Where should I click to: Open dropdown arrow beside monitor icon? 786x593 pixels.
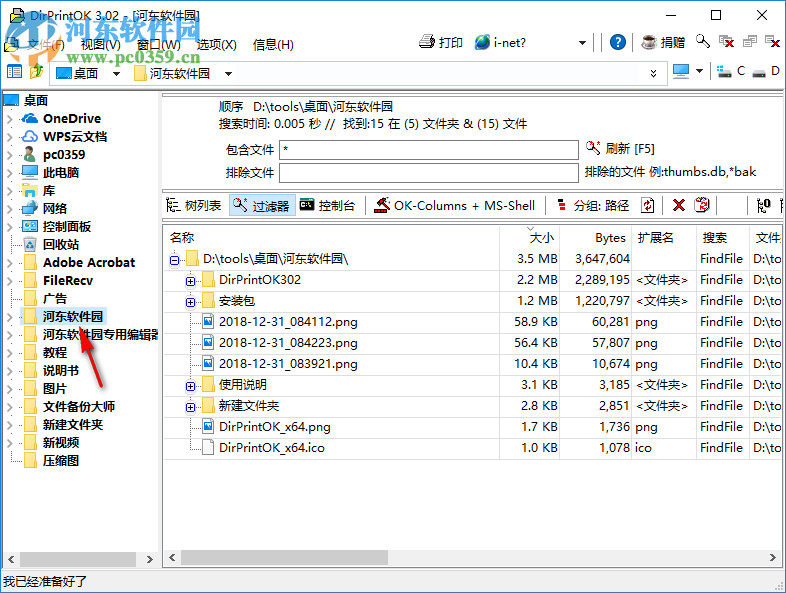(700, 71)
